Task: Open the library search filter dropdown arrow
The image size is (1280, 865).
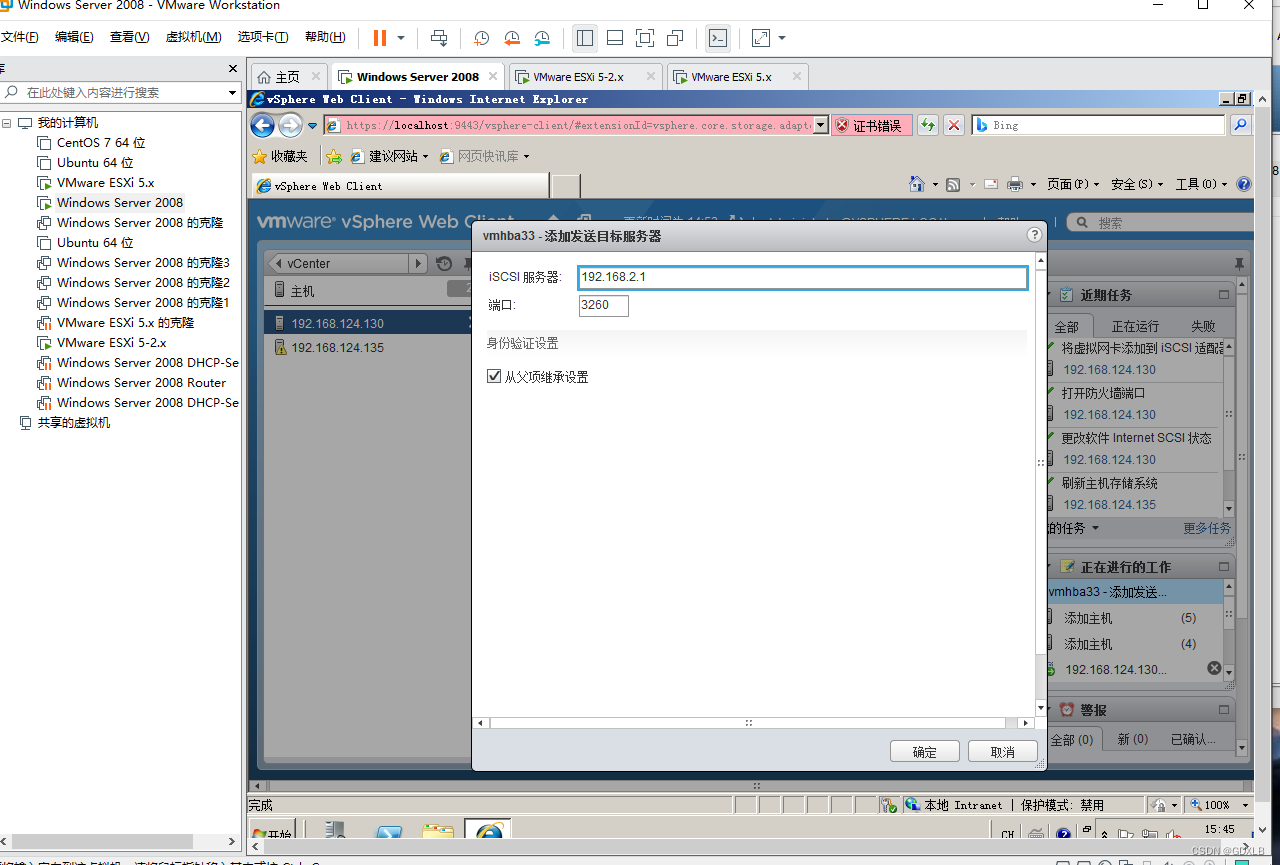Action: (x=232, y=92)
